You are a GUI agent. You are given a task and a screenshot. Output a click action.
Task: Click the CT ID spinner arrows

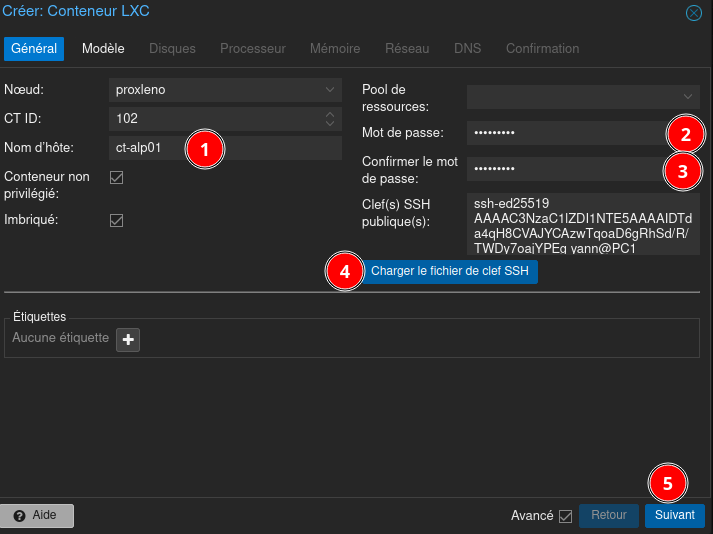(x=331, y=119)
